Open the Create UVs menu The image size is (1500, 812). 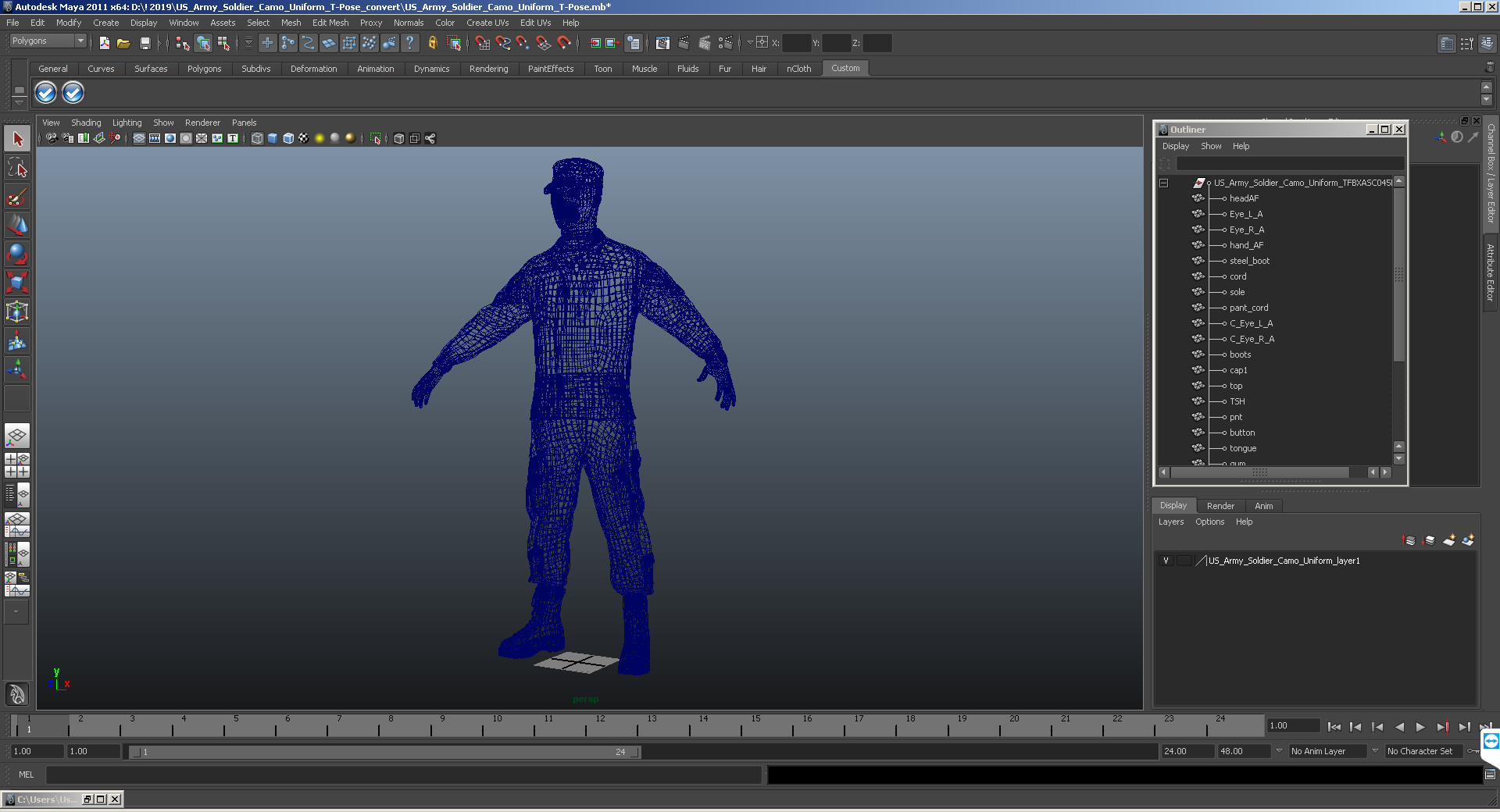click(x=487, y=23)
